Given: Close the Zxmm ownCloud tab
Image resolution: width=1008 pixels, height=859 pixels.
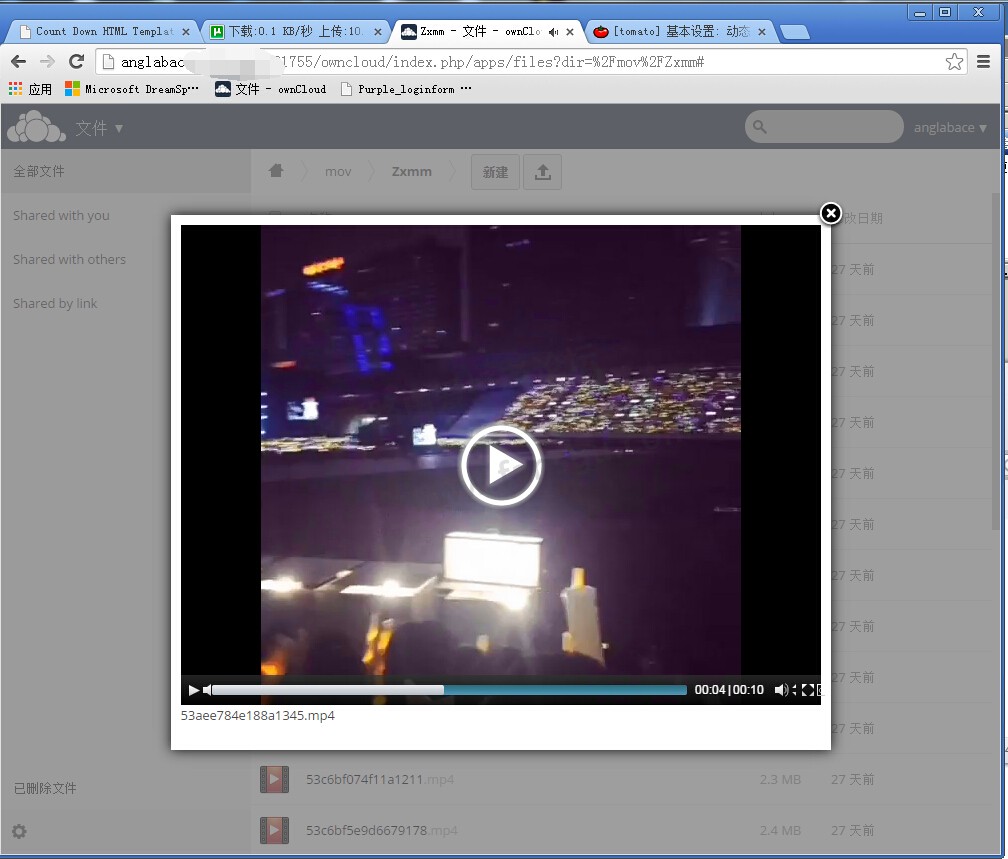Looking at the screenshot, I should tap(570, 32).
